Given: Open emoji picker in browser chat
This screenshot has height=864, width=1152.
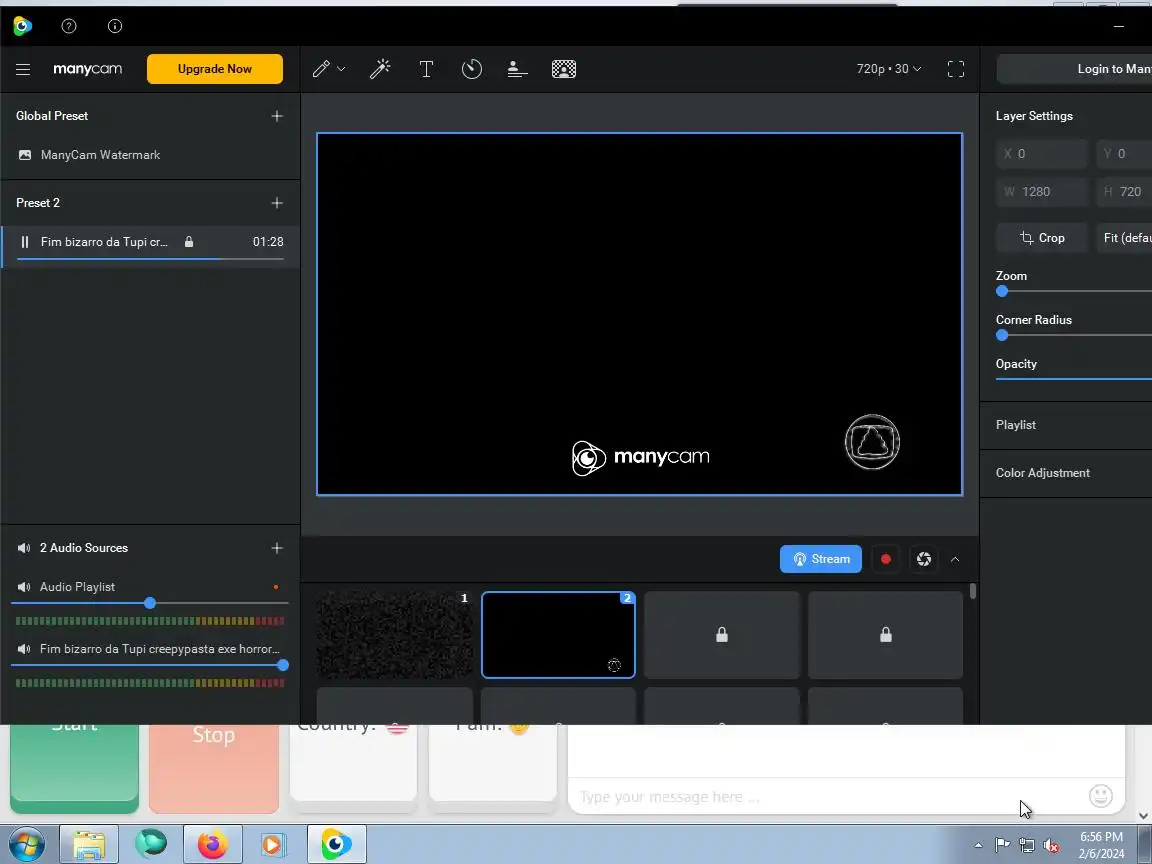Looking at the screenshot, I should click(x=1101, y=796).
